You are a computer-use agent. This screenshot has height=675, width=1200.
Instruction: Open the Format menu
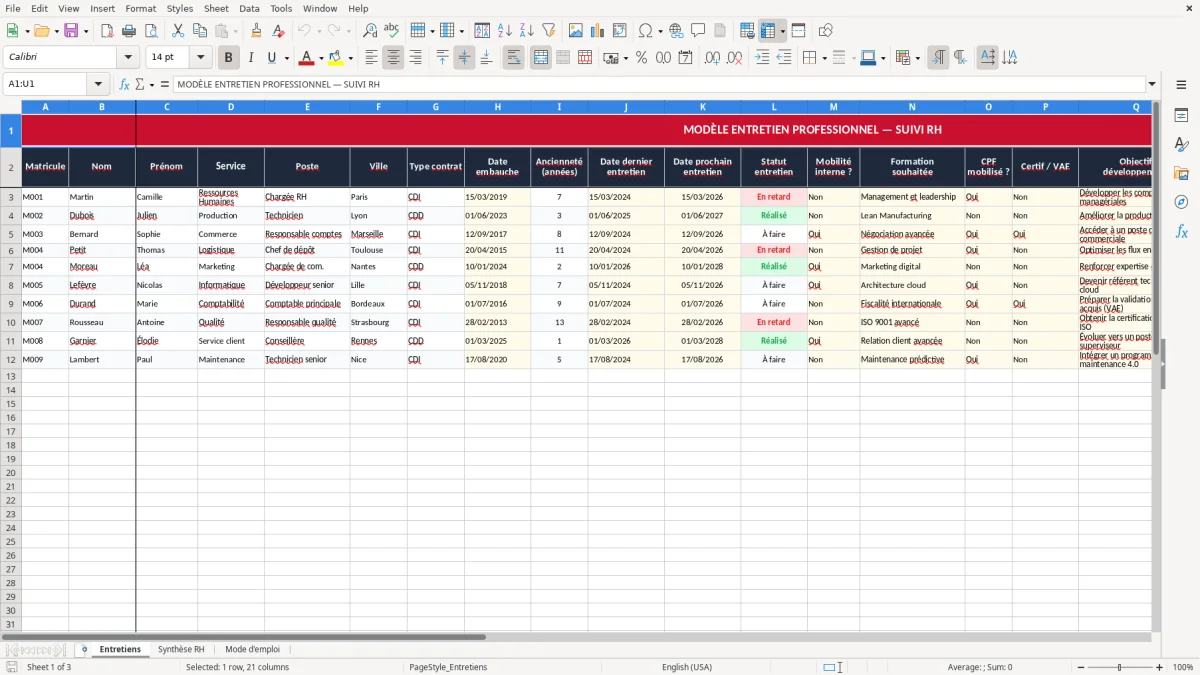tap(140, 8)
